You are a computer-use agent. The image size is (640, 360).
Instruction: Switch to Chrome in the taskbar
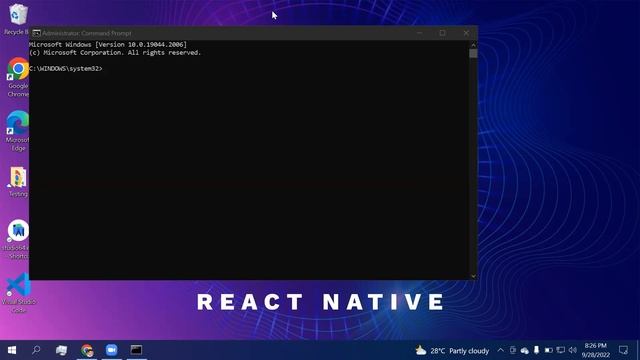[x=87, y=350]
